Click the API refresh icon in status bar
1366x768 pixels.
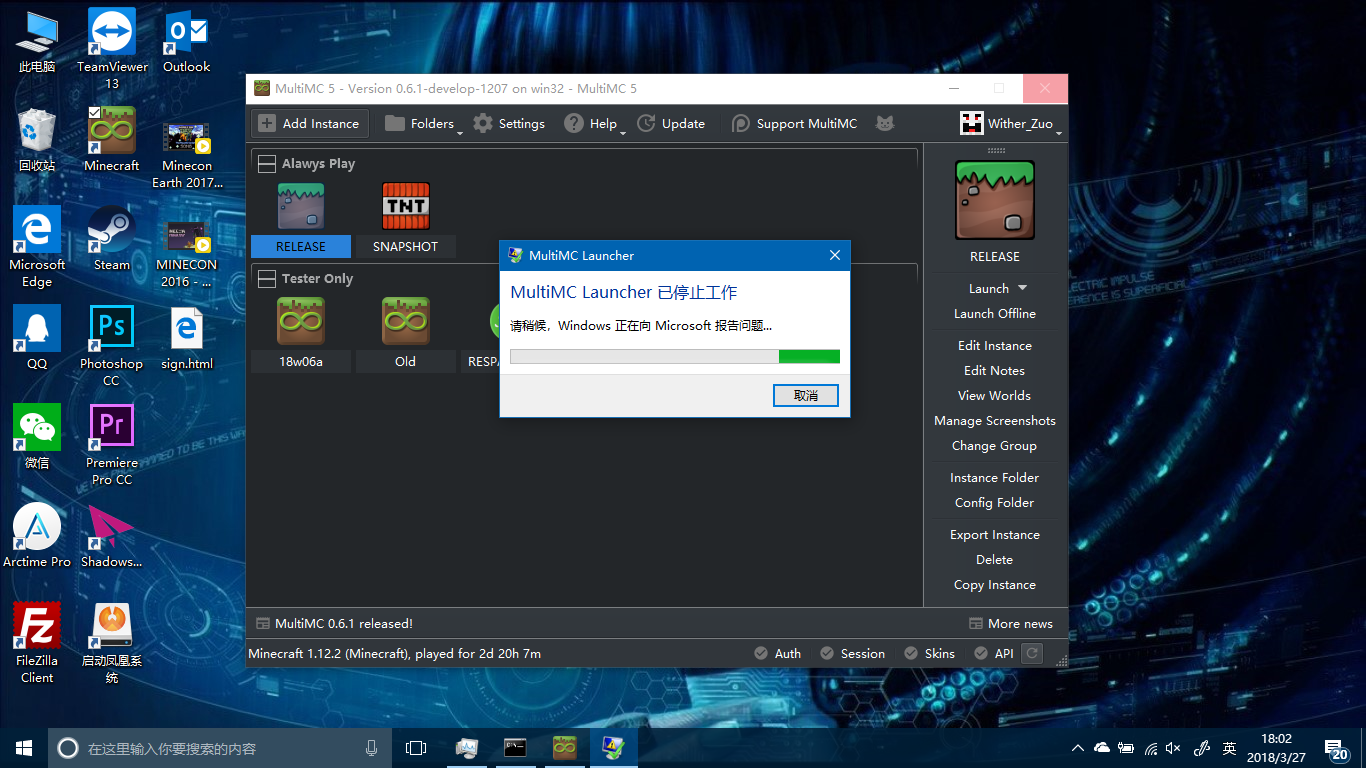click(1032, 653)
